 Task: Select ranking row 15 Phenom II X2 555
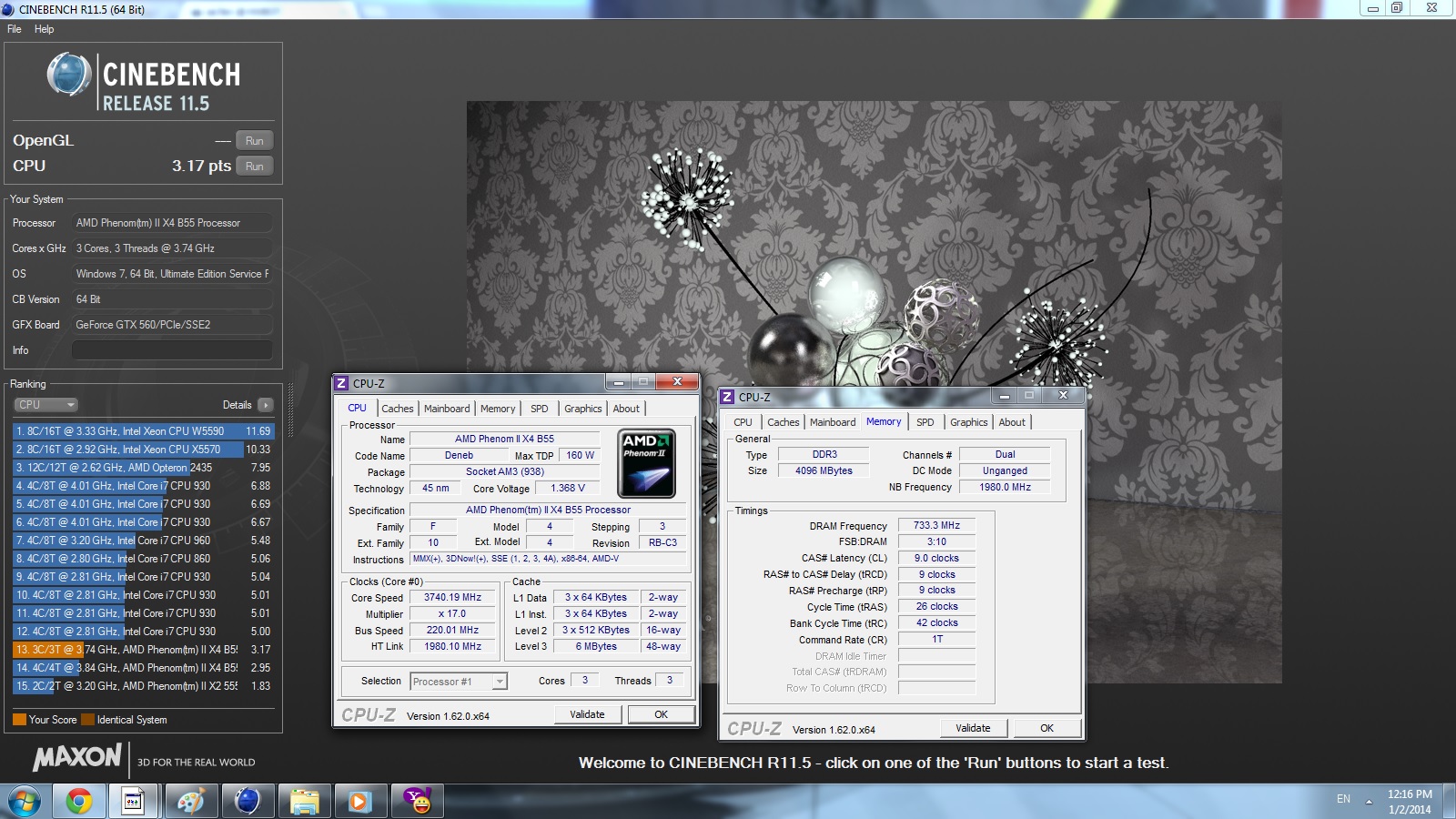(x=143, y=686)
